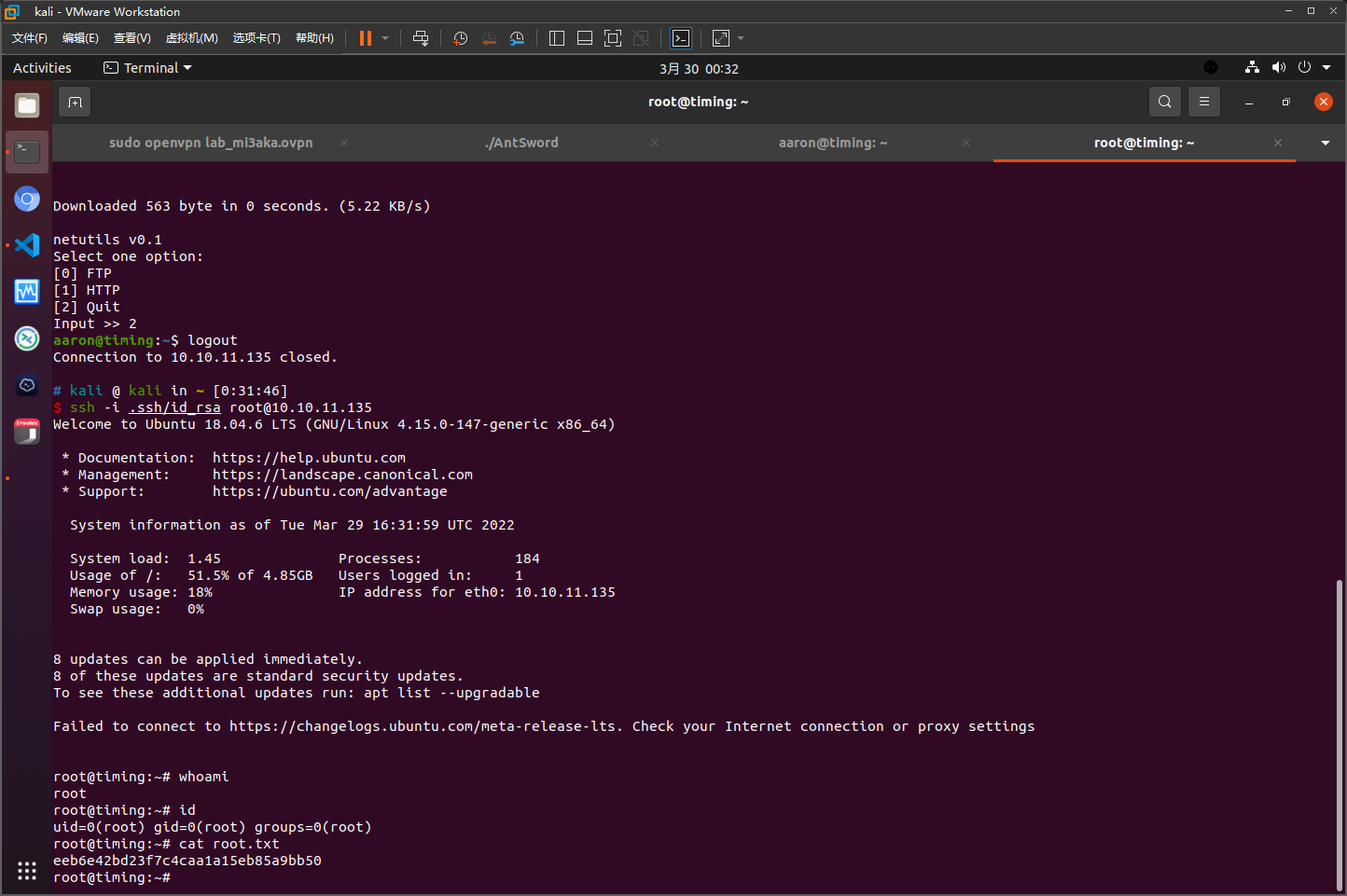Open the Parallels app in dock
Viewport: 1347px width, 896px height.
pyautogui.click(x=27, y=432)
